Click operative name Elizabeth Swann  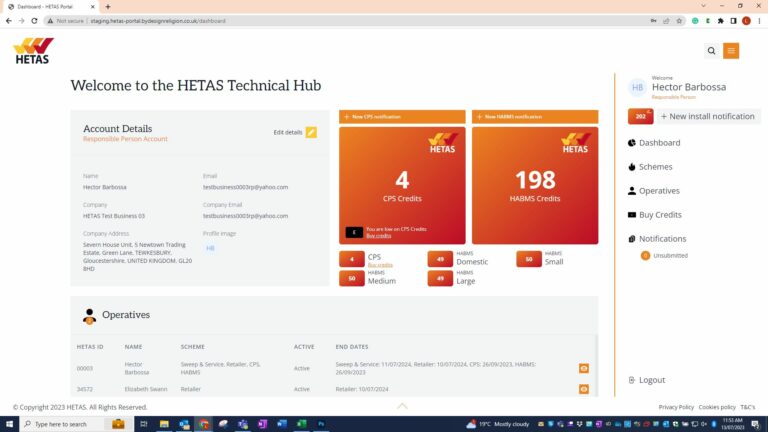[146, 389]
